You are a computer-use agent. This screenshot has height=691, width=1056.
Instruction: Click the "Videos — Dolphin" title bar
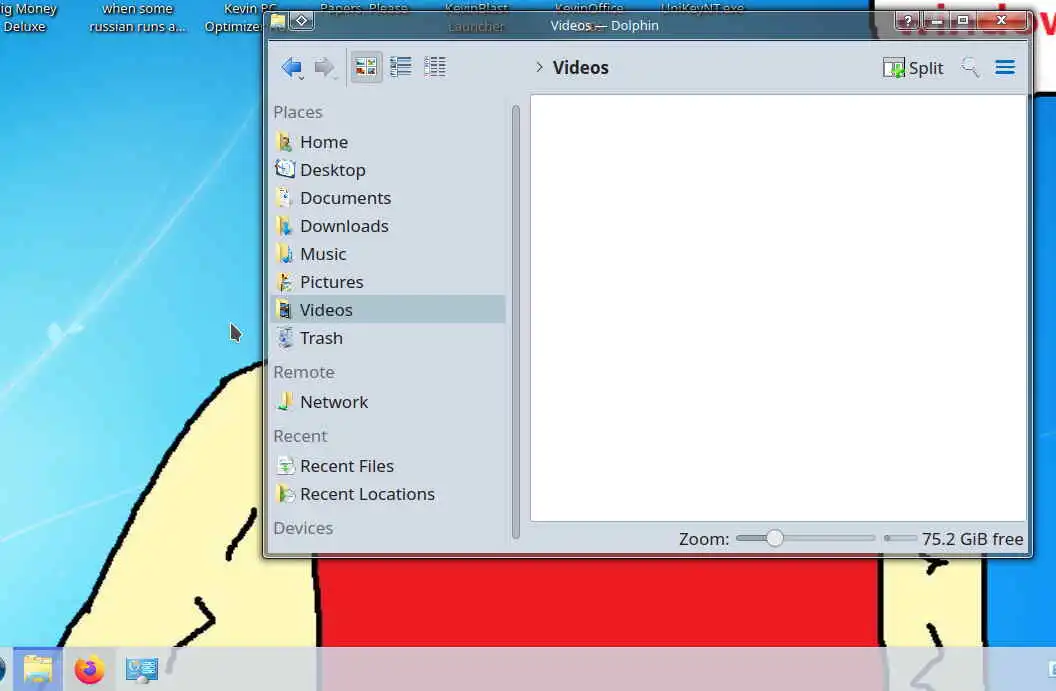click(x=604, y=25)
